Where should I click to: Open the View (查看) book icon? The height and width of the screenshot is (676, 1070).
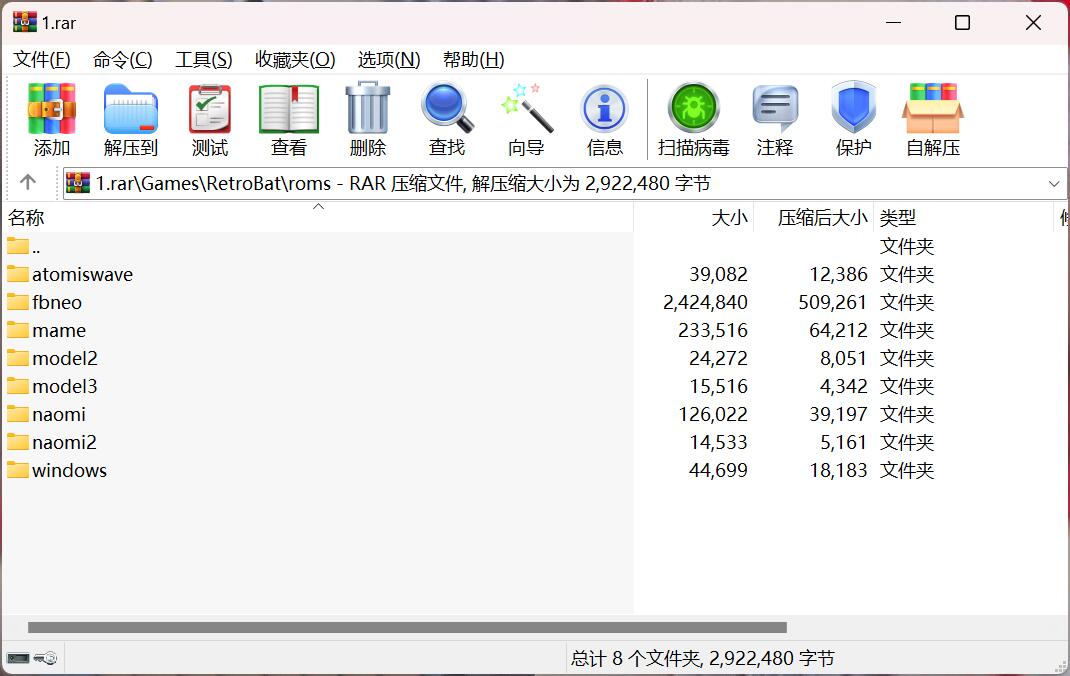coord(289,120)
